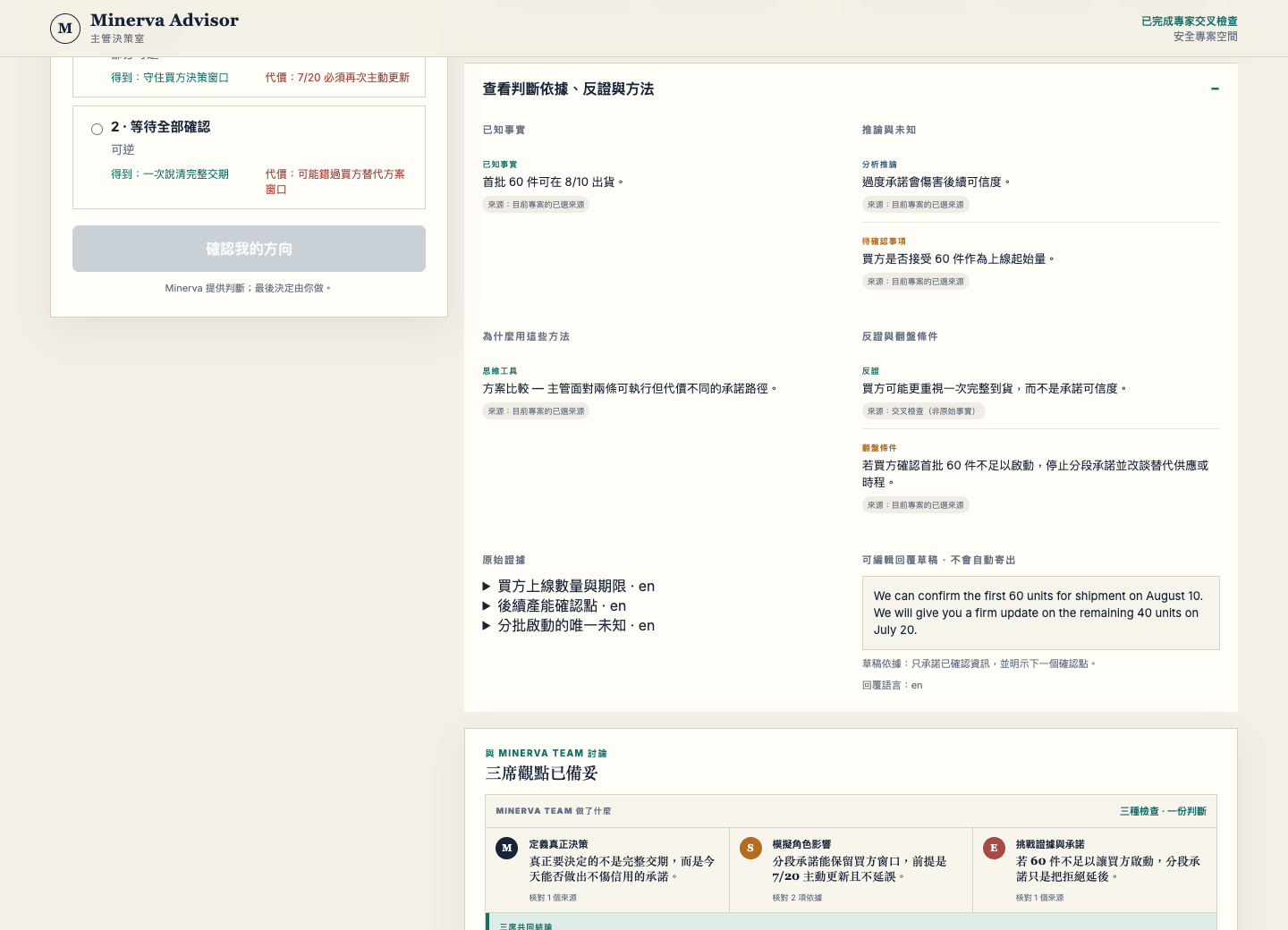Click the 確認我的方向 button
Image resolution: width=1288 pixels, height=930 pixels.
tap(249, 249)
